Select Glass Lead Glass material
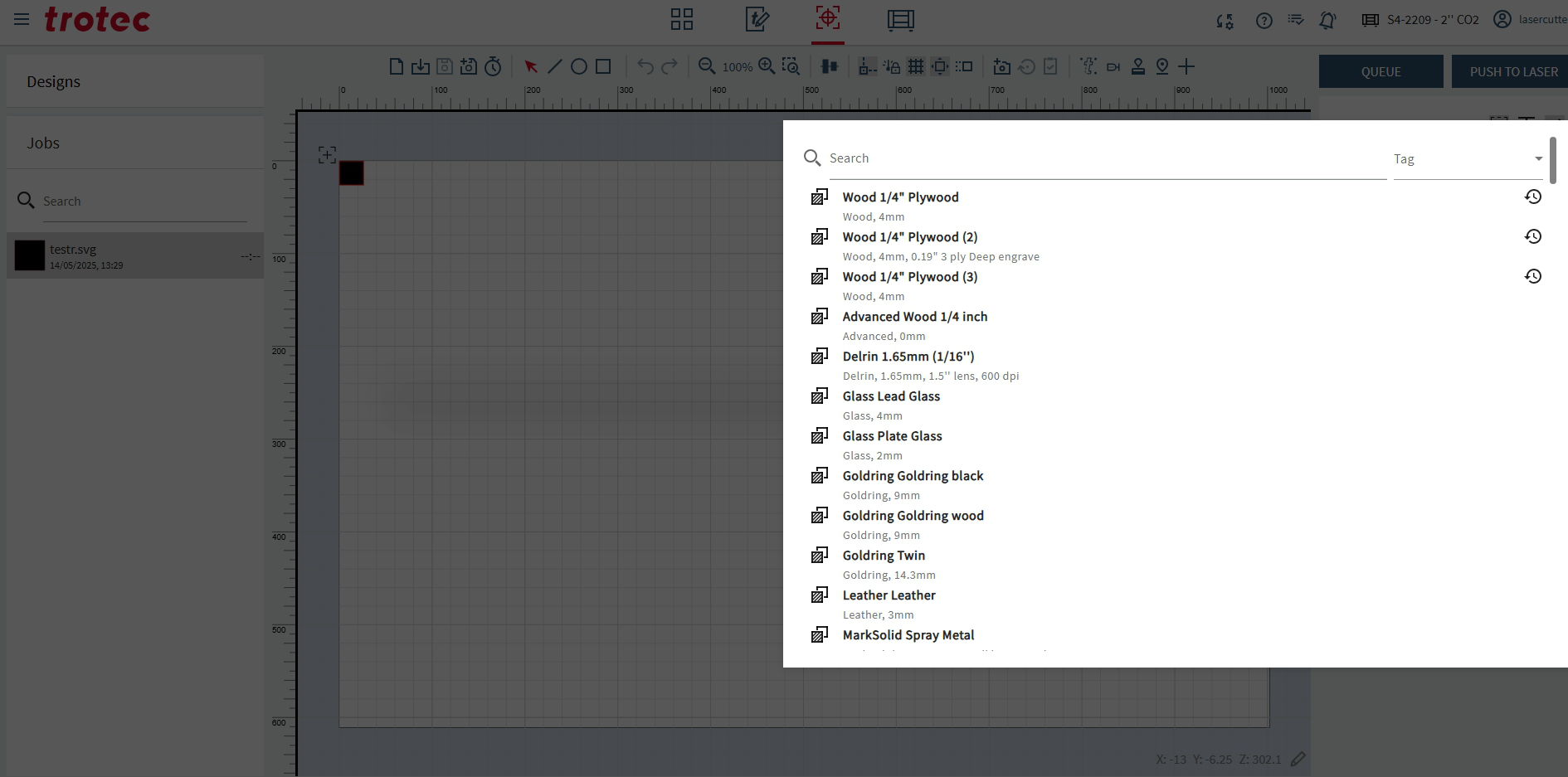Viewport: 1568px width, 777px height. (891, 396)
